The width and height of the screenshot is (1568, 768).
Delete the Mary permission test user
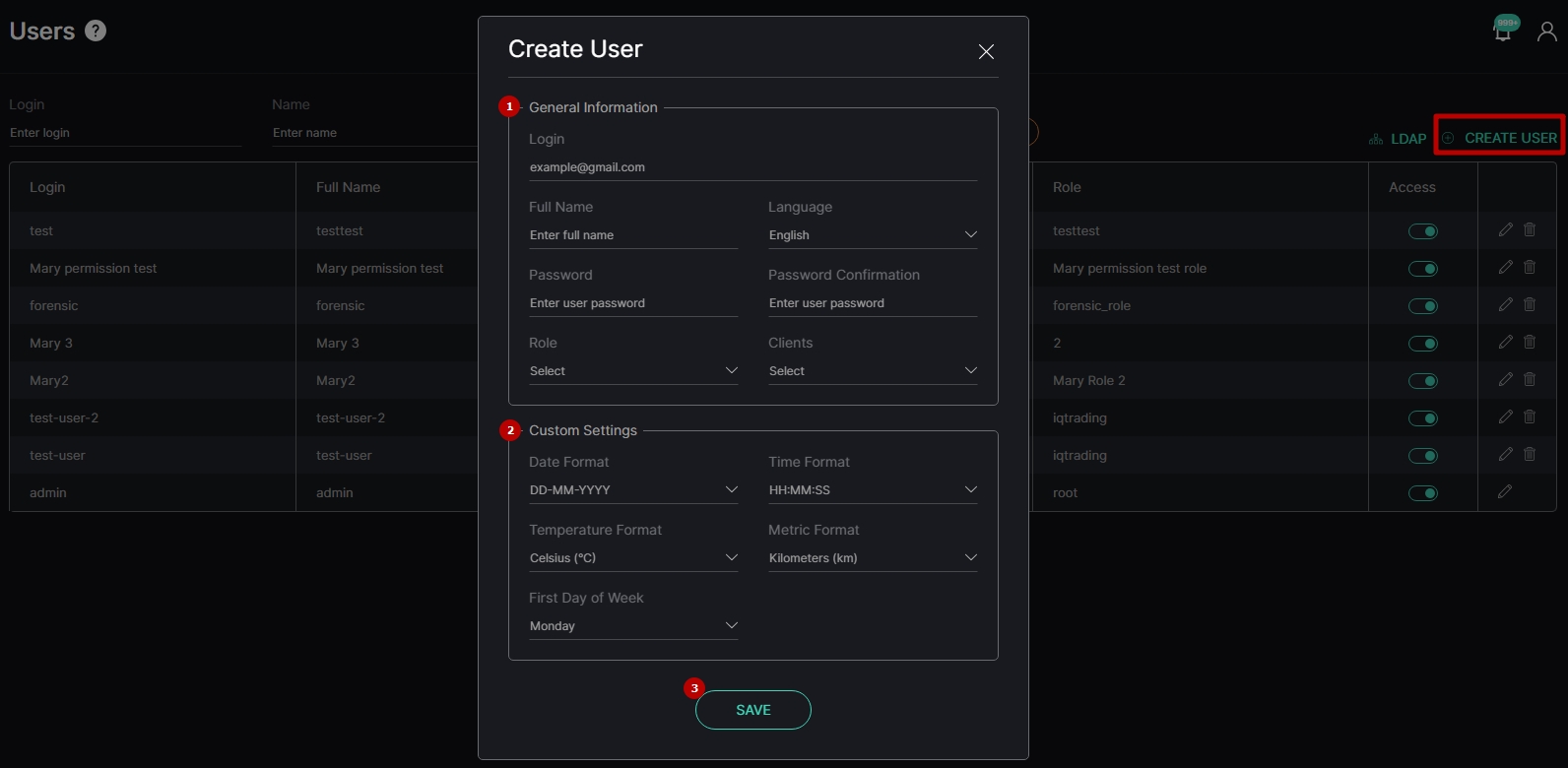tap(1530, 267)
